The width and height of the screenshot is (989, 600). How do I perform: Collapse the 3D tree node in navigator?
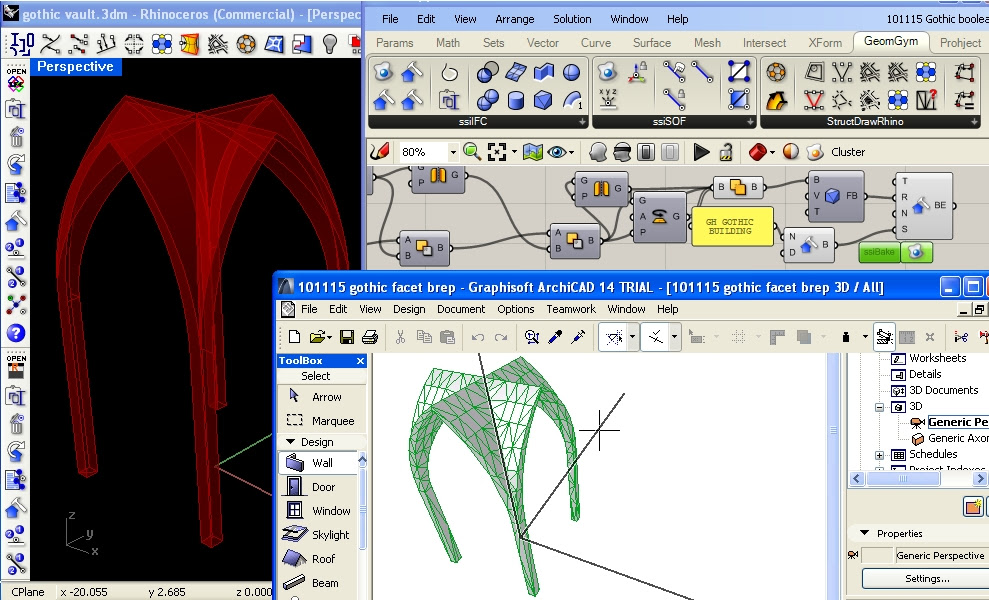click(x=879, y=407)
